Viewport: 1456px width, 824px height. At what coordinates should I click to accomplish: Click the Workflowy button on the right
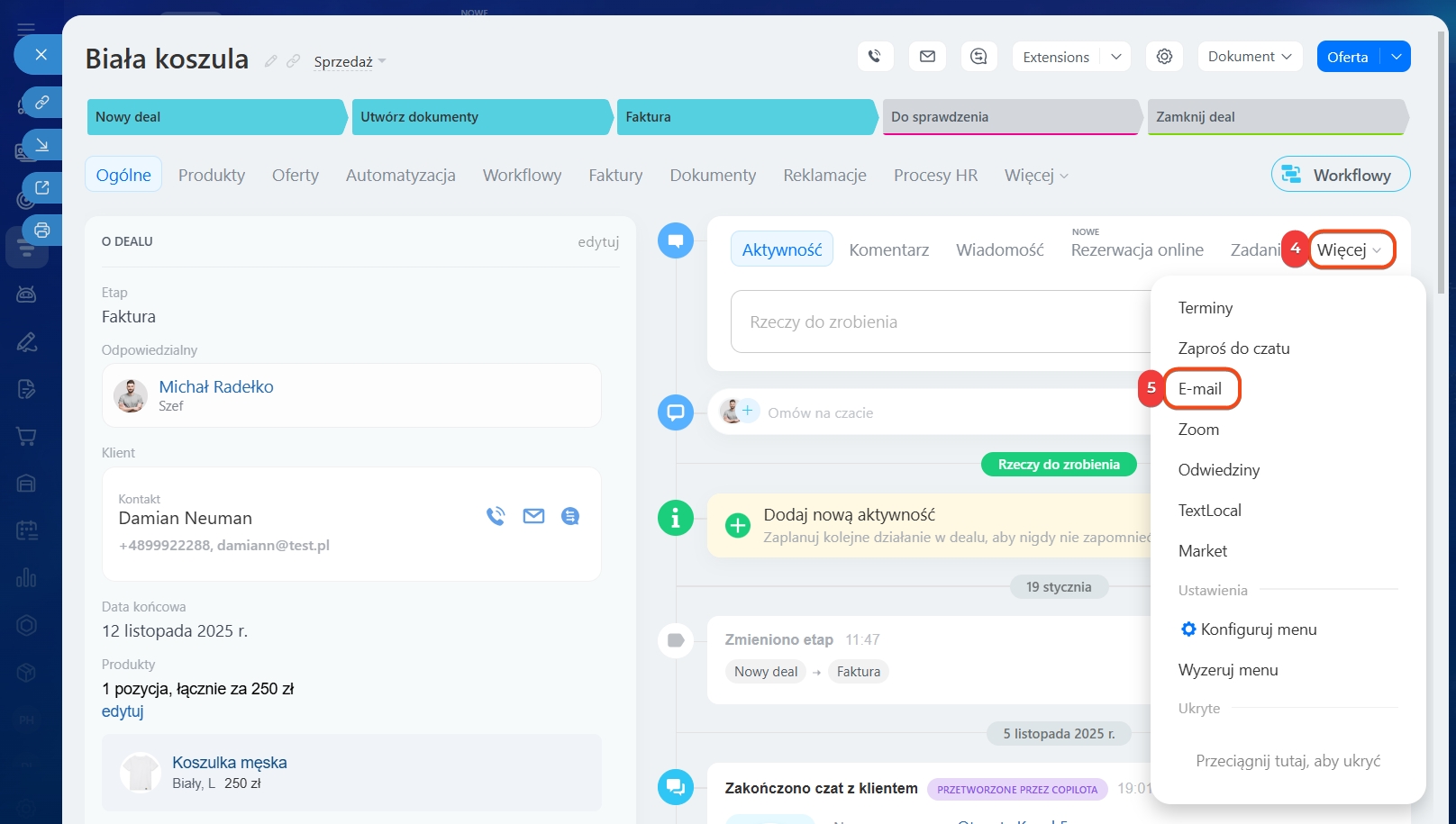pyautogui.click(x=1340, y=175)
